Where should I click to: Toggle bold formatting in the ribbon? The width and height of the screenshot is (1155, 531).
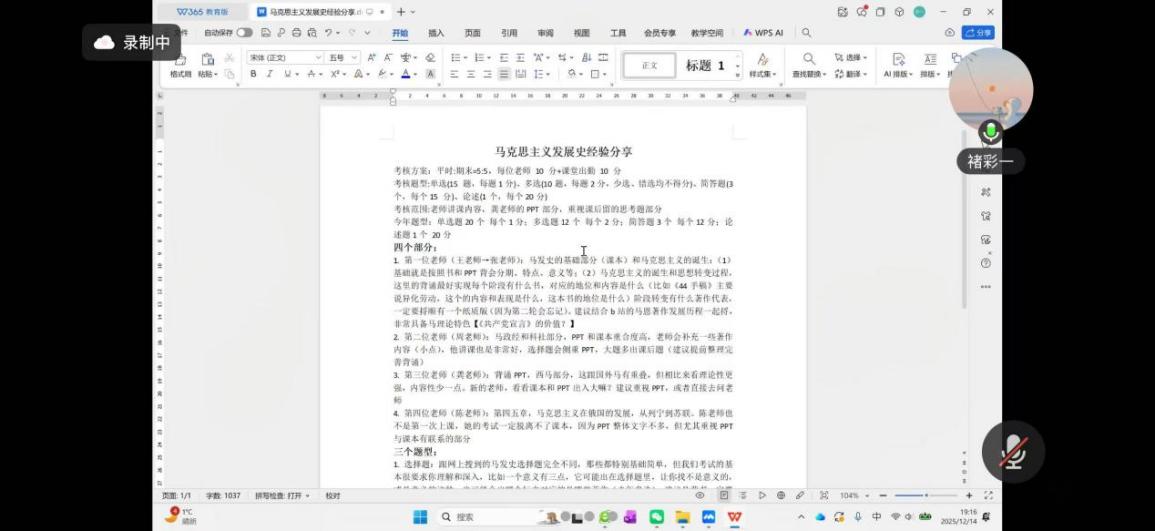point(254,74)
